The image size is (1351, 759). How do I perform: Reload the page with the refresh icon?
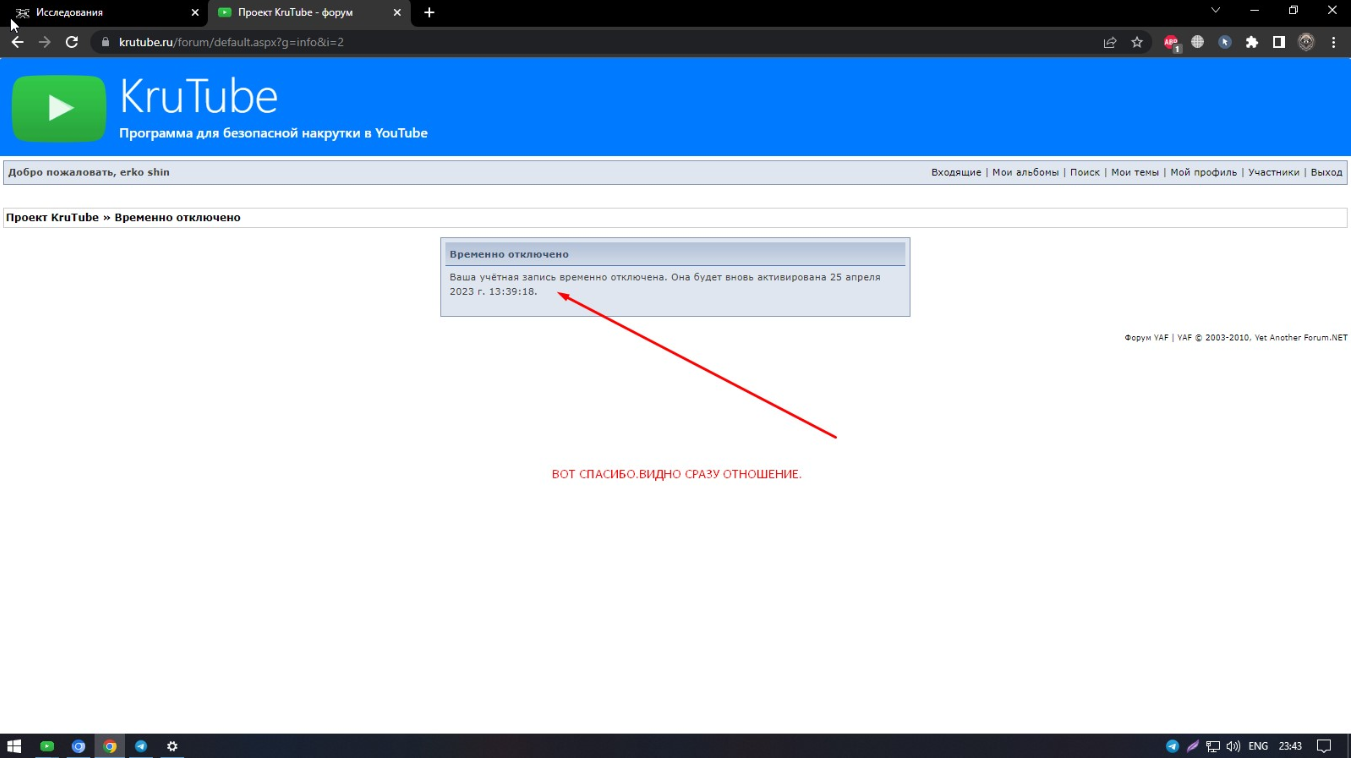click(72, 42)
